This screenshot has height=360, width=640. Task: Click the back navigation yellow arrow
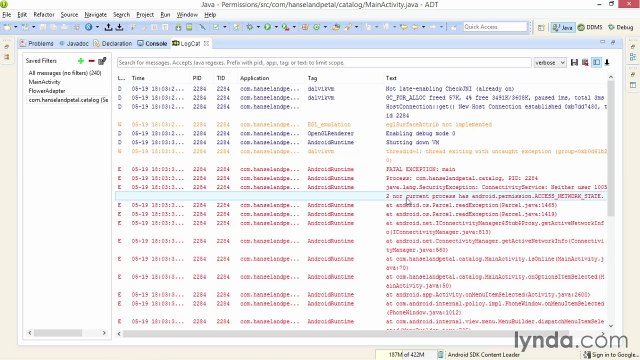[415, 27]
